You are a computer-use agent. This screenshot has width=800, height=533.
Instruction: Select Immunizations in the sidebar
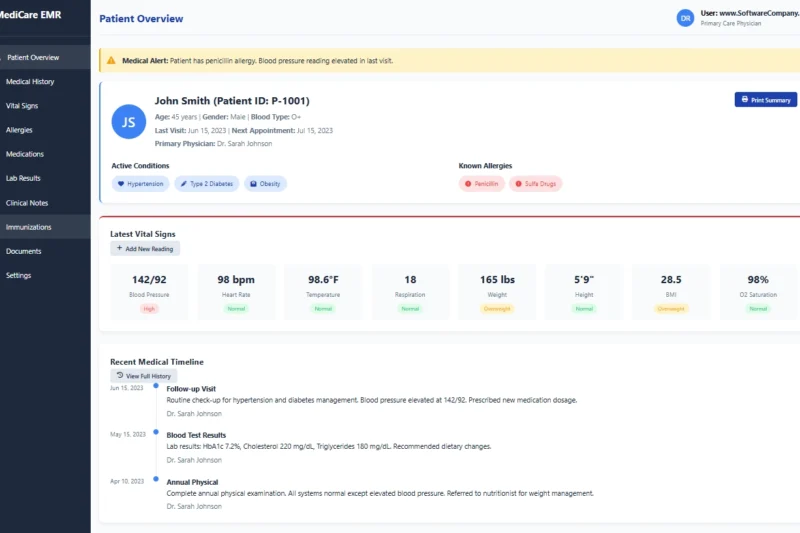point(45,227)
